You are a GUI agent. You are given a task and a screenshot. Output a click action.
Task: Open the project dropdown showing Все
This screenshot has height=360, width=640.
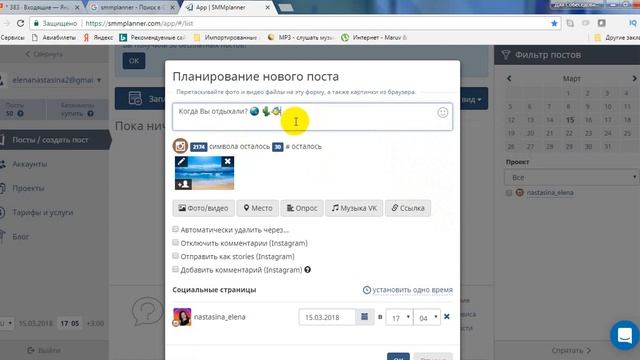point(571,178)
